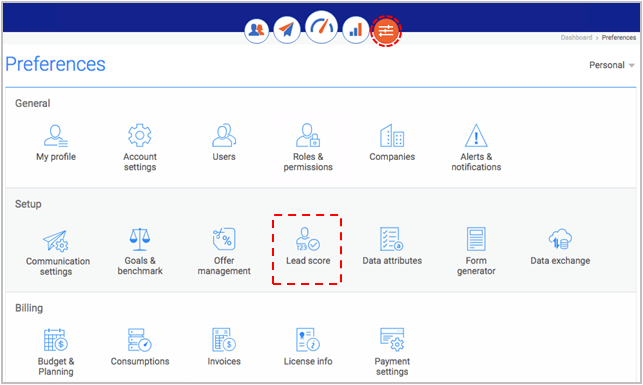Open Alerts & notifications warning icon
This screenshot has height=385, width=643.
point(476,135)
